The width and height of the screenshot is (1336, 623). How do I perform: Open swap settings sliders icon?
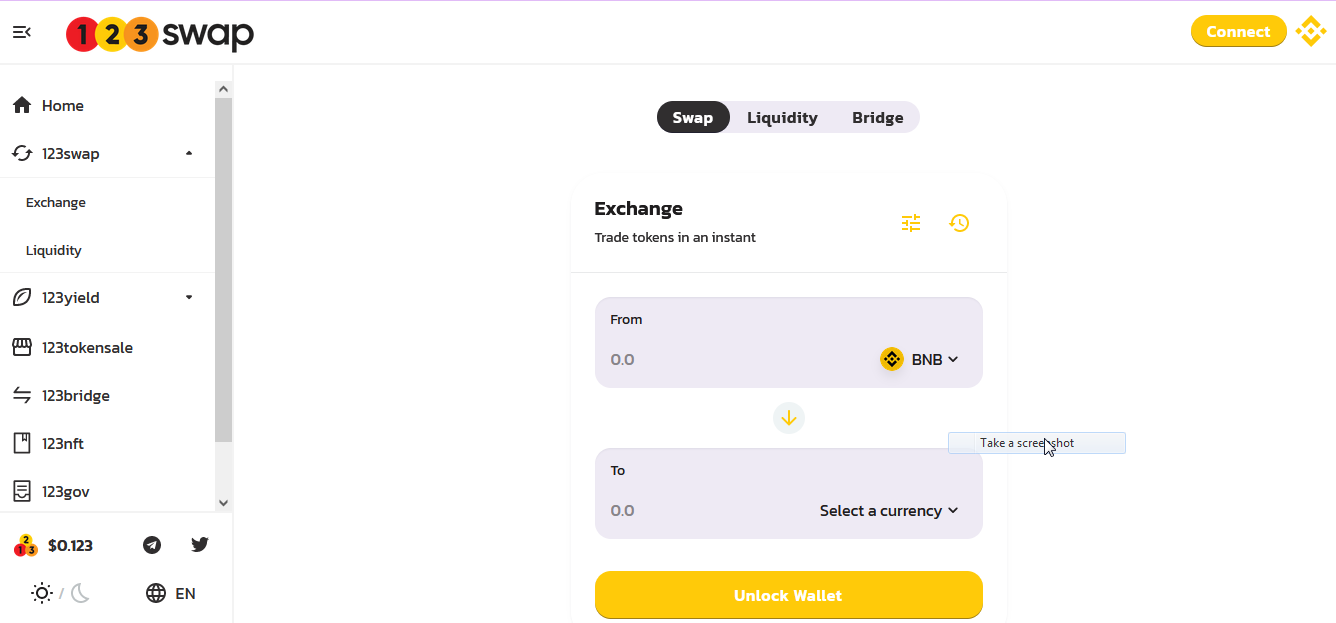click(910, 223)
